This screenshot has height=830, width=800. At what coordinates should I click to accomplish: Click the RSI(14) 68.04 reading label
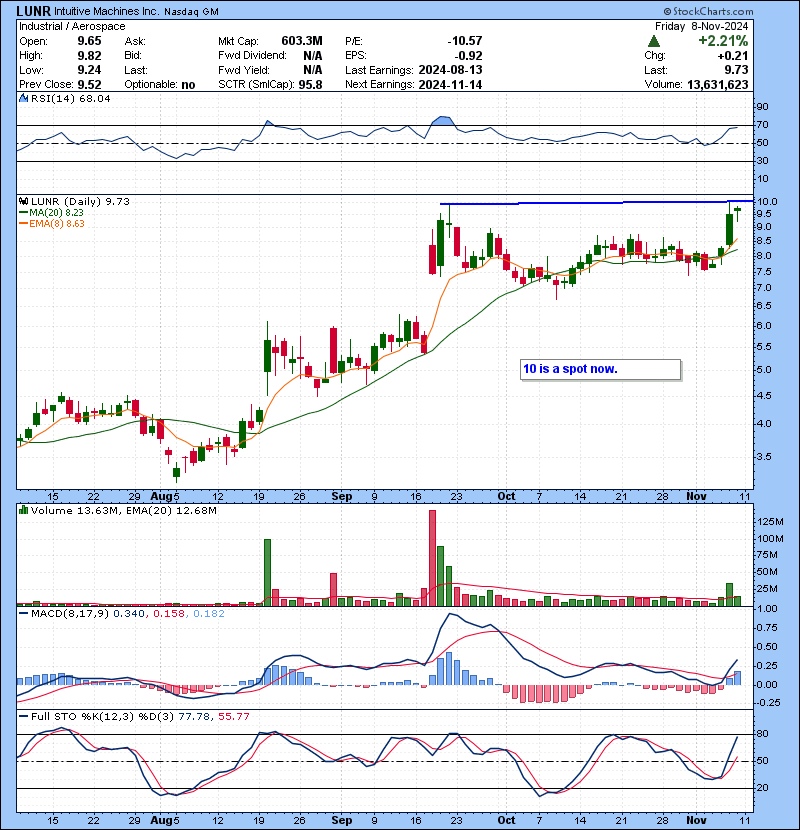(x=70, y=98)
